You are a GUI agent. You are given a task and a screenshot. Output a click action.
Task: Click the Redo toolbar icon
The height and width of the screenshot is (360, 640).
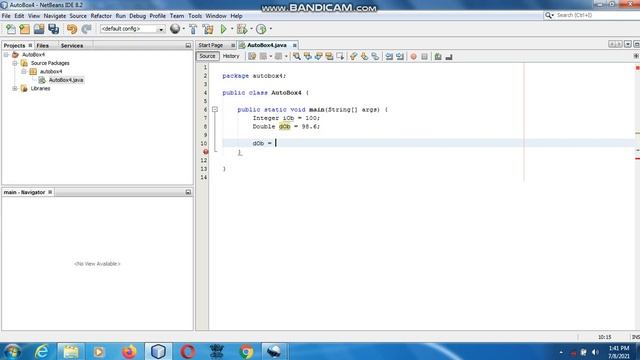(86, 29)
